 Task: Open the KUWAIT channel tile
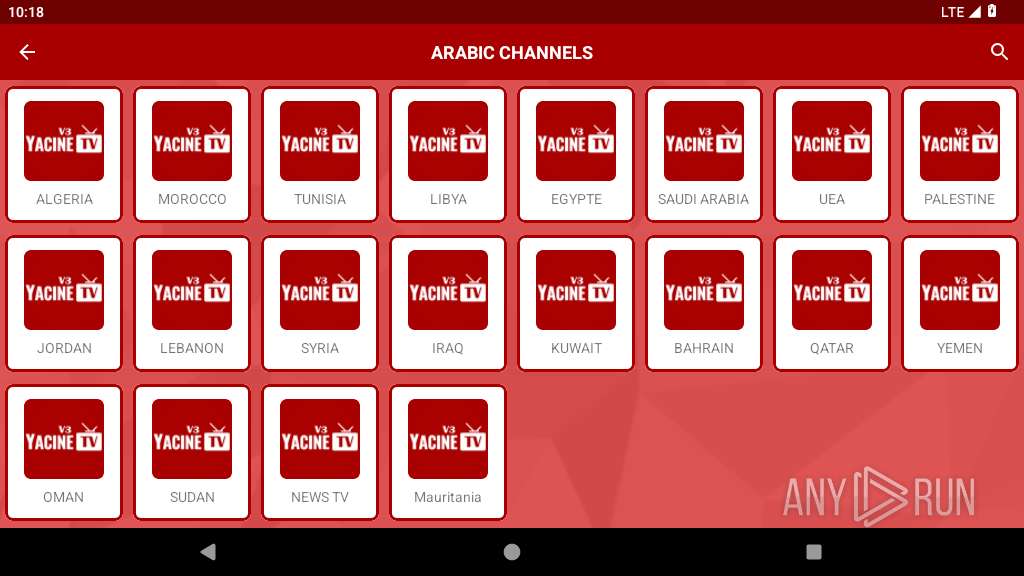(576, 304)
